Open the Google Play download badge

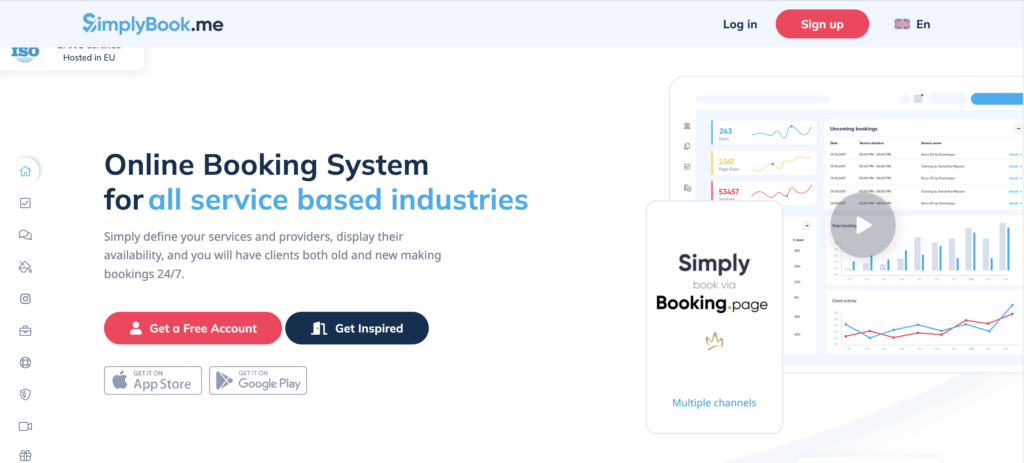pos(258,381)
